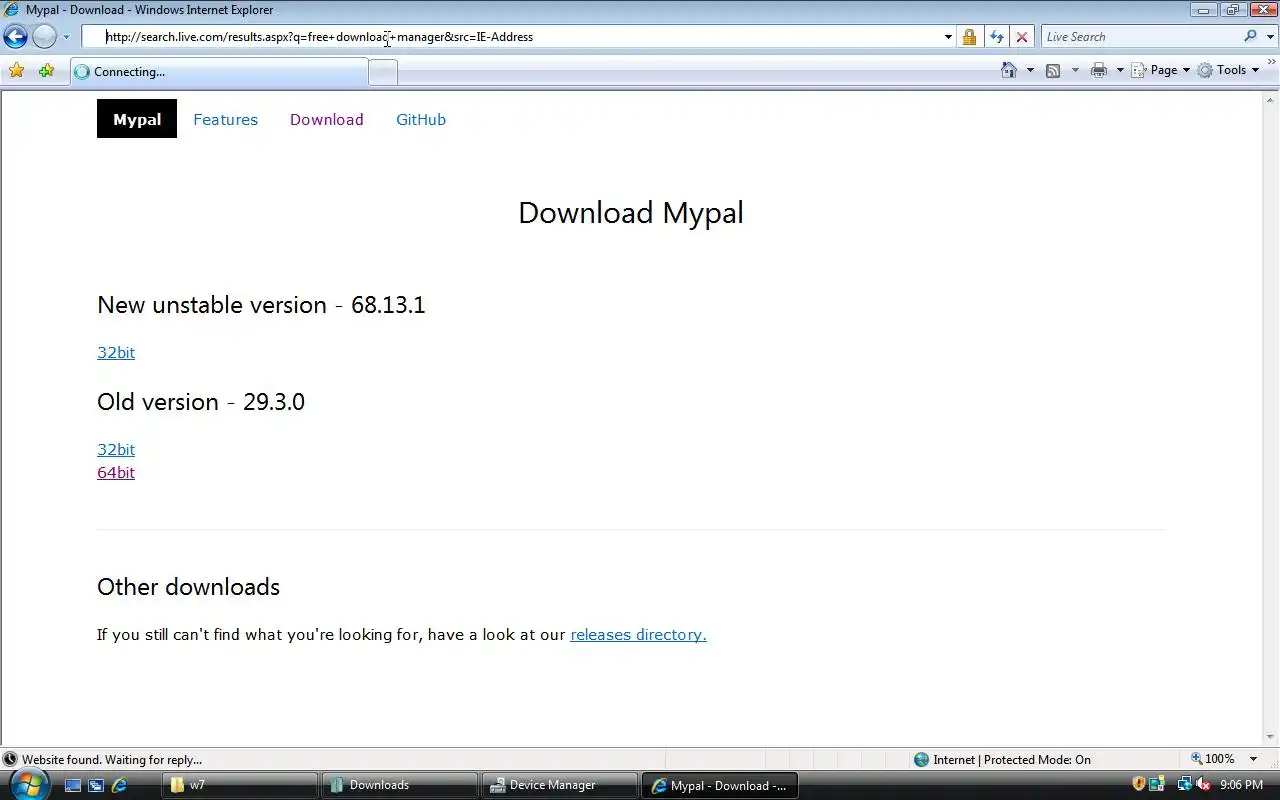Click the Mypal logo nav button
The height and width of the screenshot is (800, 1280).
[137, 119]
